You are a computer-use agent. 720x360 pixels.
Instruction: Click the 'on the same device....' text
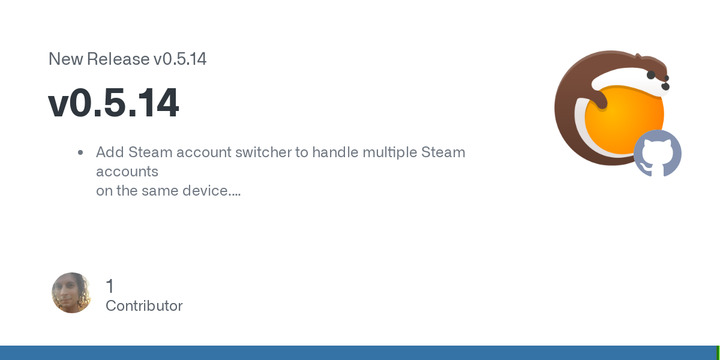click(x=168, y=191)
